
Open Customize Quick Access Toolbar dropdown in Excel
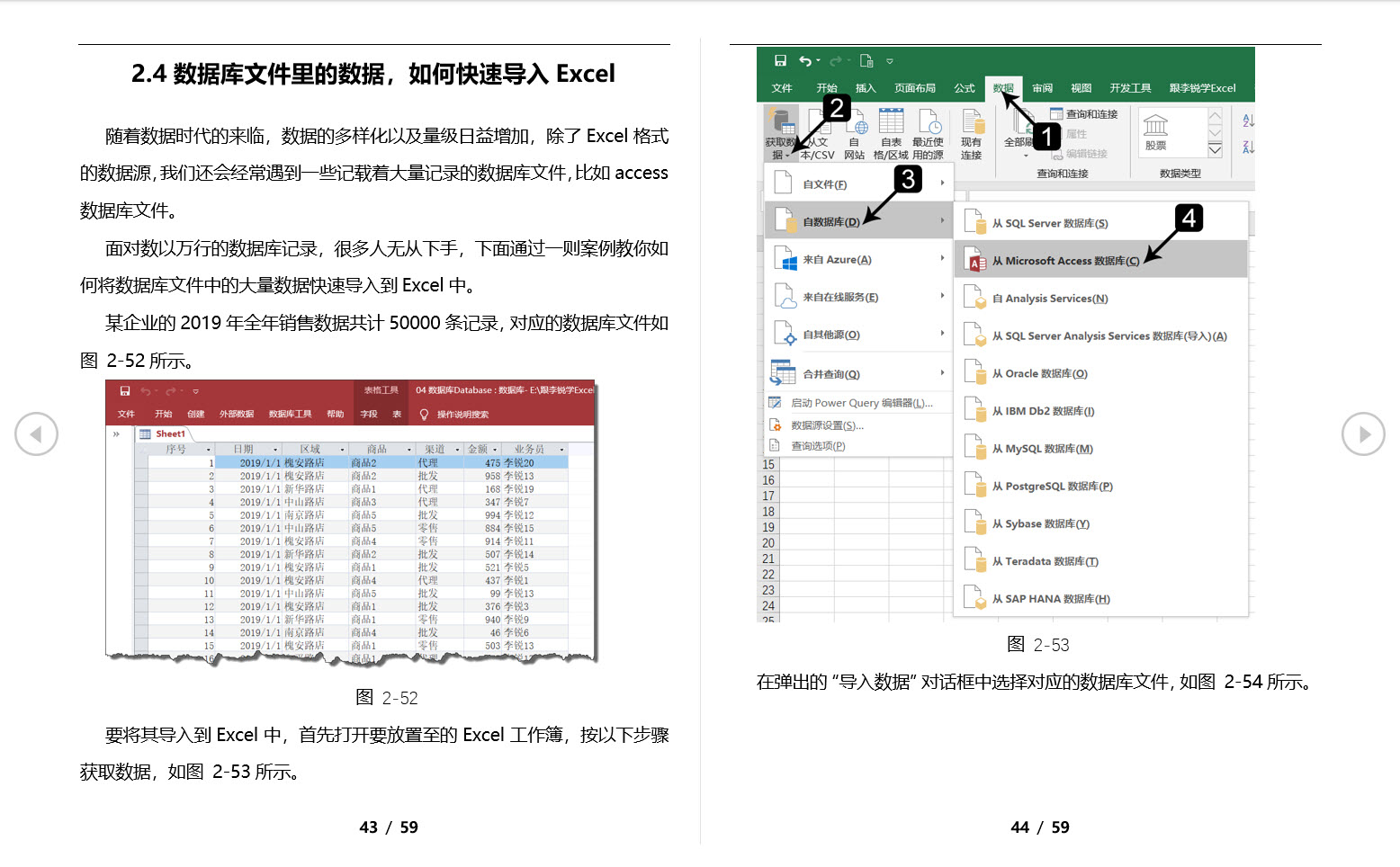890,61
